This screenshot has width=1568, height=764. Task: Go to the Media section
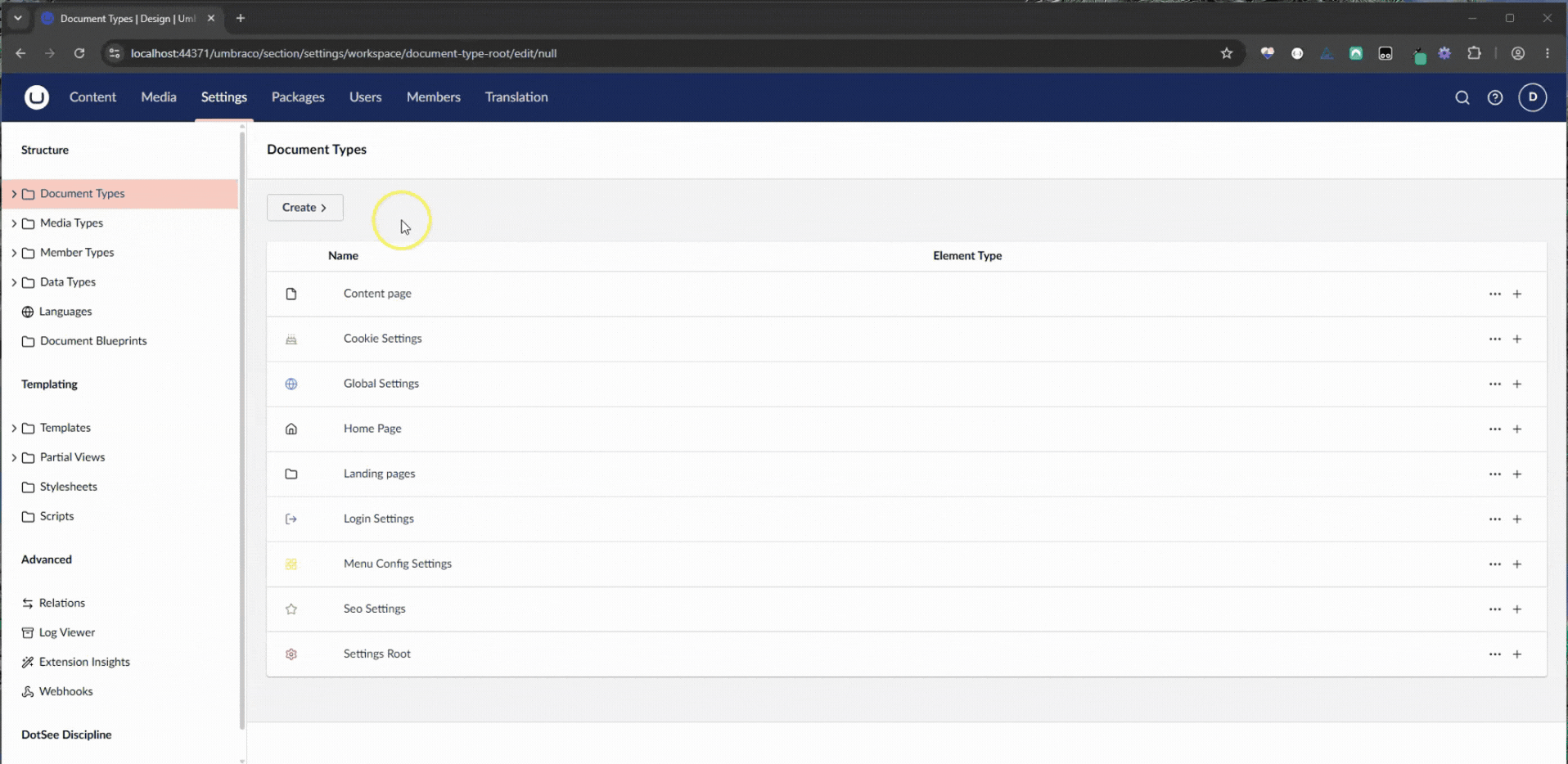coord(159,97)
